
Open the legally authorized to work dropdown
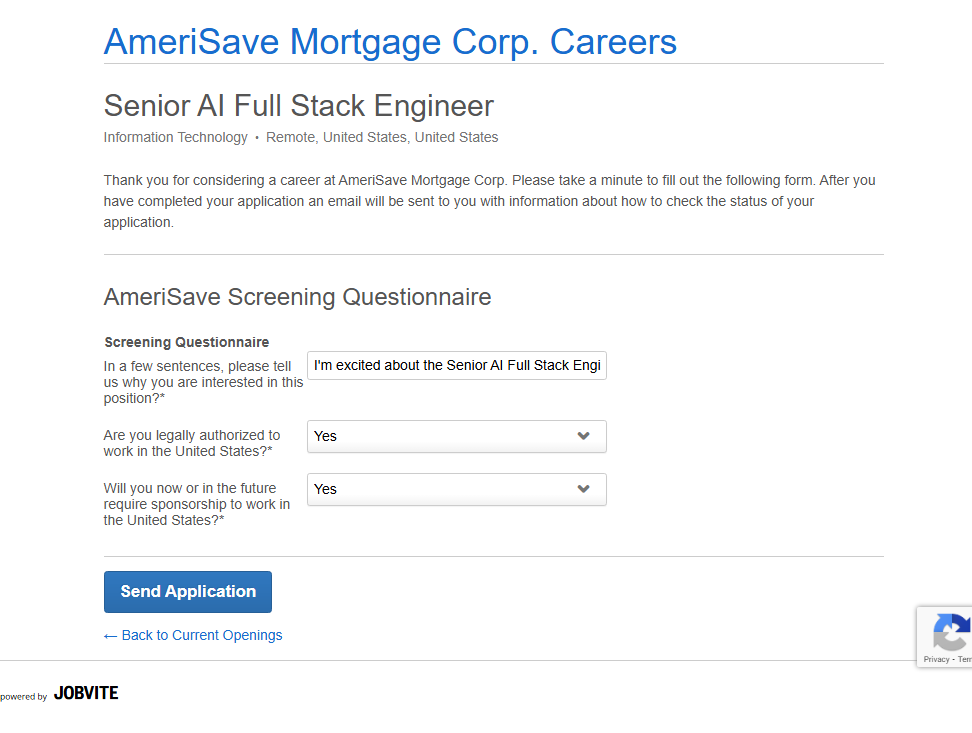(x=456, y=436)
